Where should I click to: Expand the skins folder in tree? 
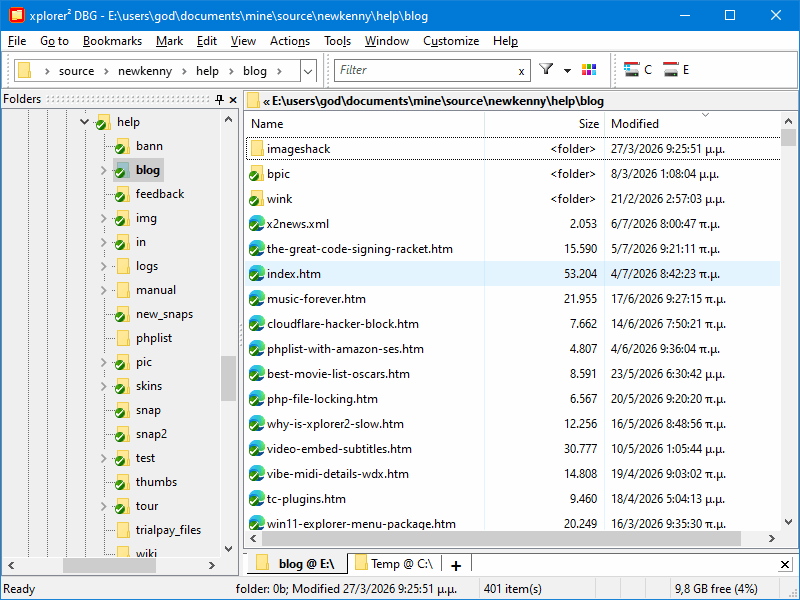coord(103,386)
